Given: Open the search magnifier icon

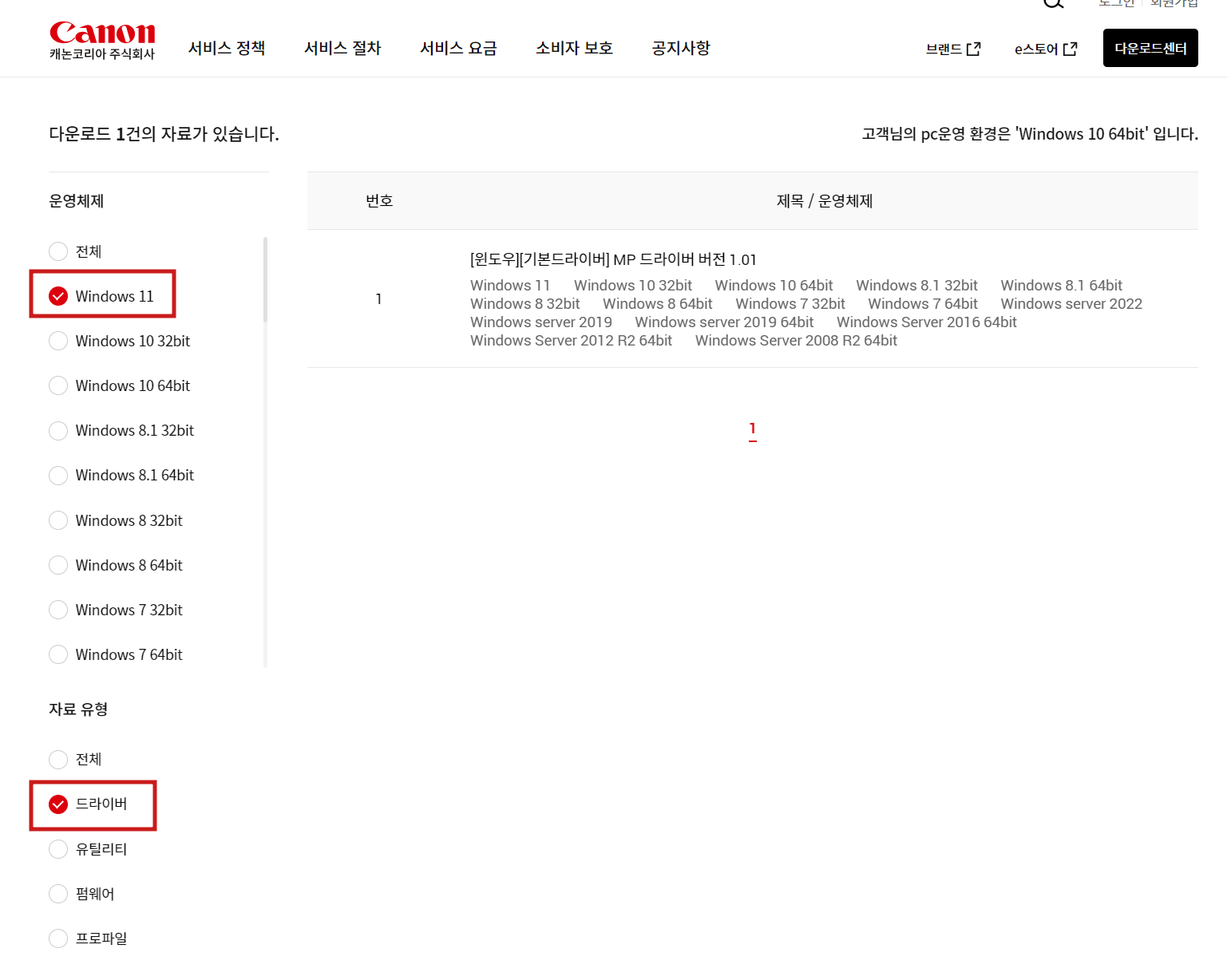Looking at the screenshot, I should (x=1053, y=5).
